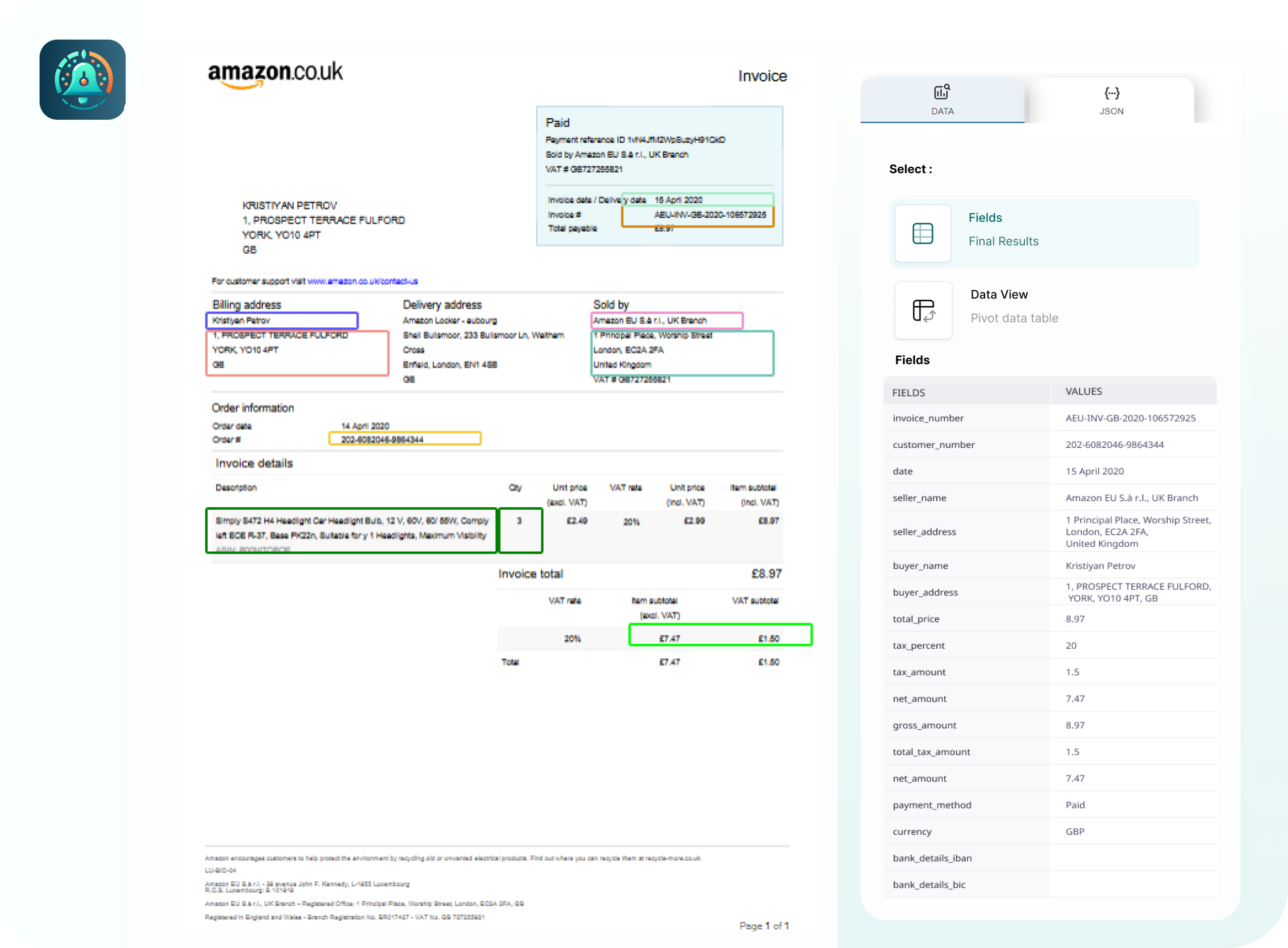The width and height of the screenshot is (1288, 948).
Task: Select the Data View pivot icon
Action: click(923, 310)
